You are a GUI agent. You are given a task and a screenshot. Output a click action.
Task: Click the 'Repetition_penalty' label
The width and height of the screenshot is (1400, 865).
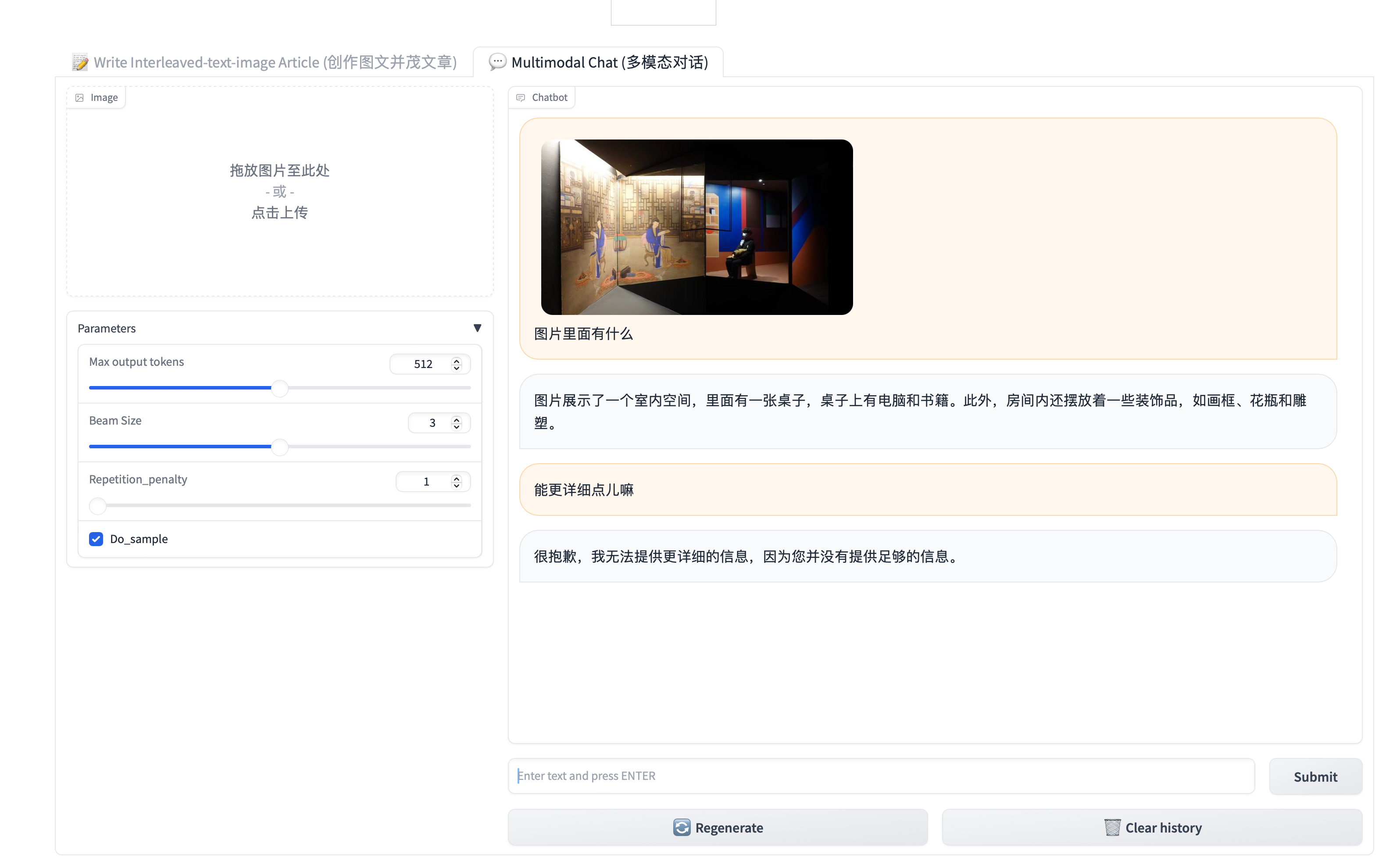tap(138, 479)
